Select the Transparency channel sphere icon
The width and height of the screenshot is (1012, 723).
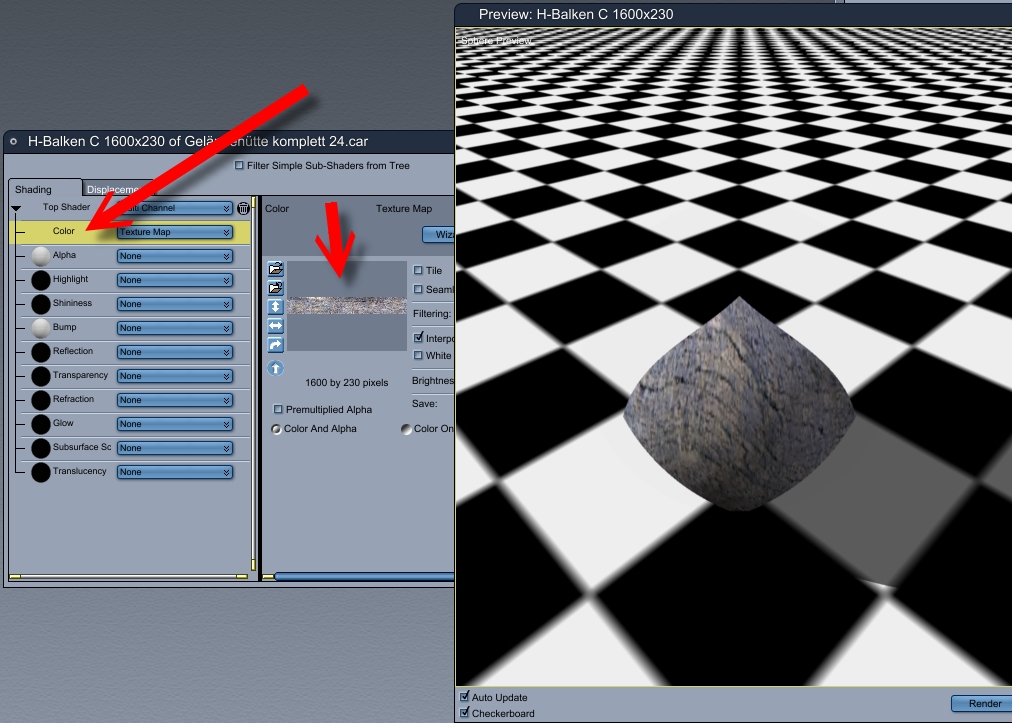pos(41,376)
